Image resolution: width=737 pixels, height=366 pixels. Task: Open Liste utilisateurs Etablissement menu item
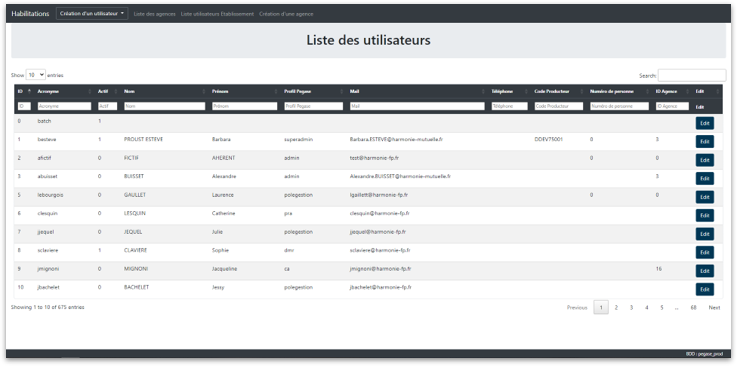[x=217, y=14]
